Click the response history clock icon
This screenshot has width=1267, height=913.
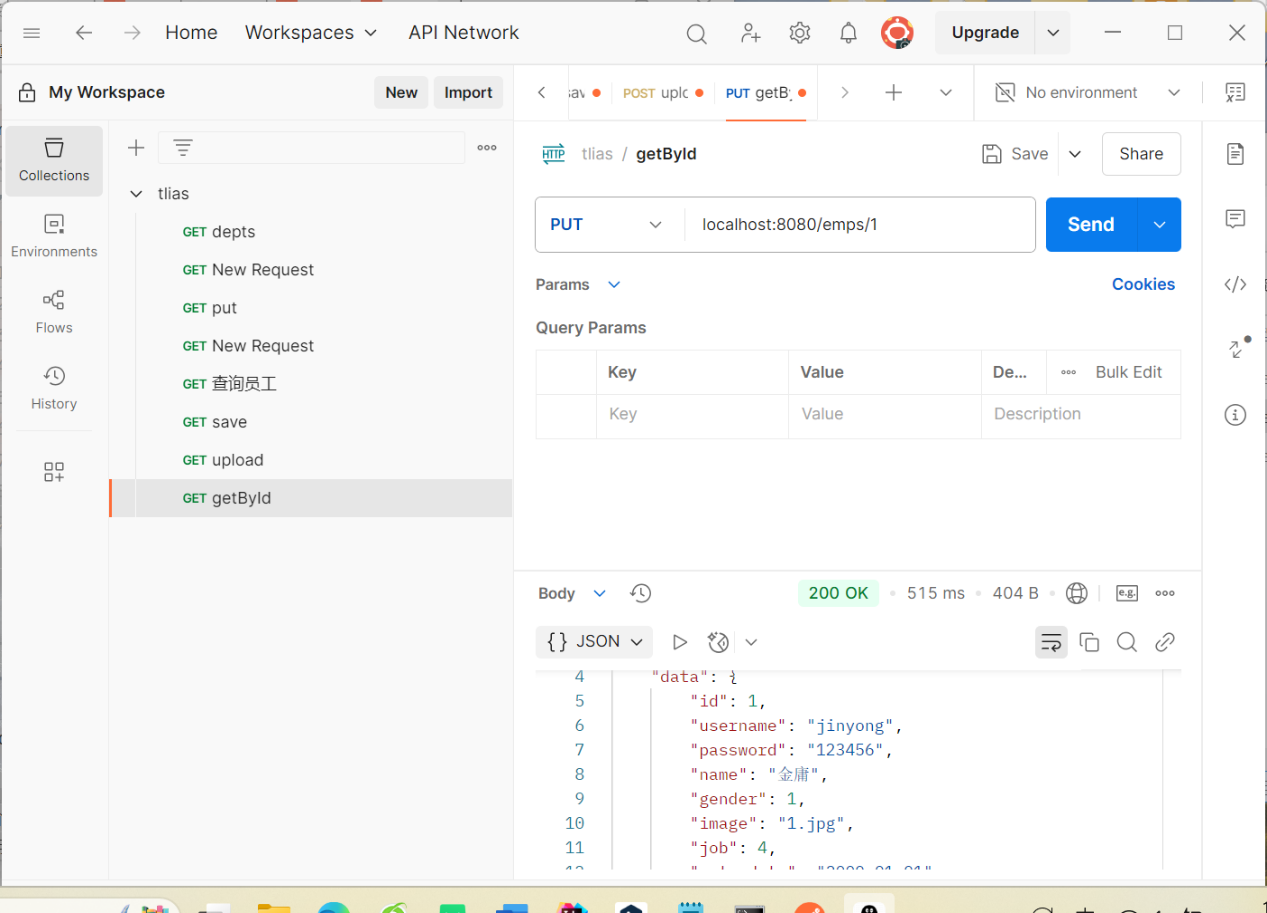641,593
